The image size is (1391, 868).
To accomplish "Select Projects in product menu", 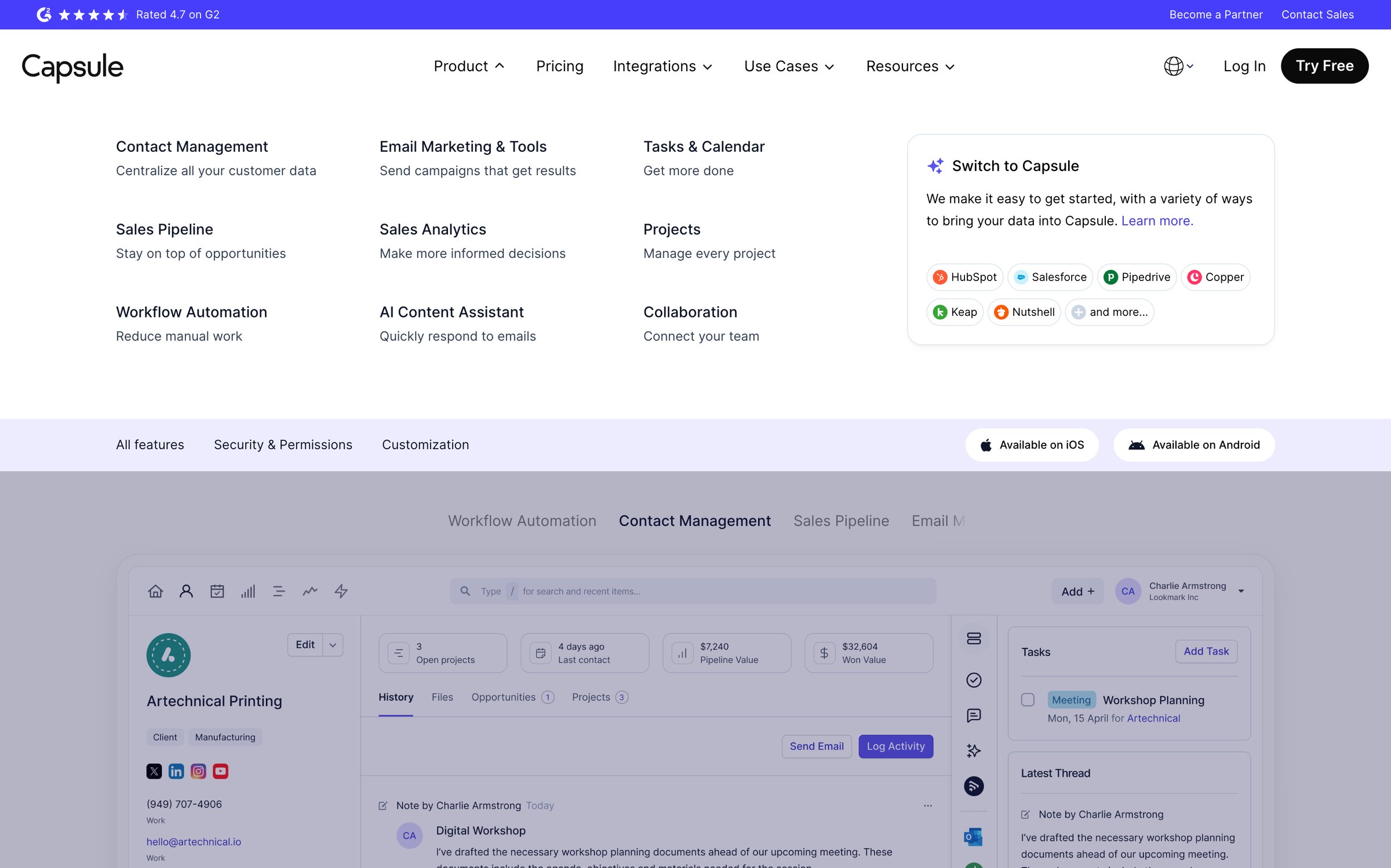I will point(672,229).
